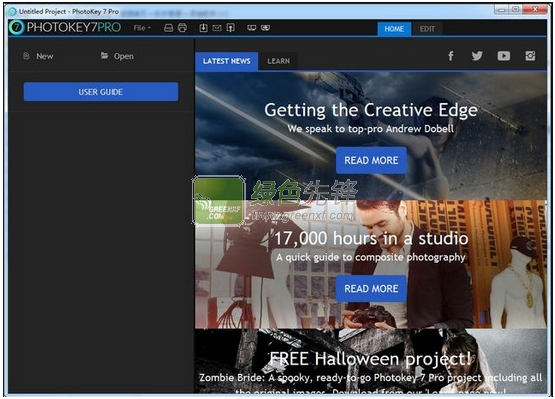
Task: Click the Getting the Creative Edge headline
Action: click(x=371, y=110)
